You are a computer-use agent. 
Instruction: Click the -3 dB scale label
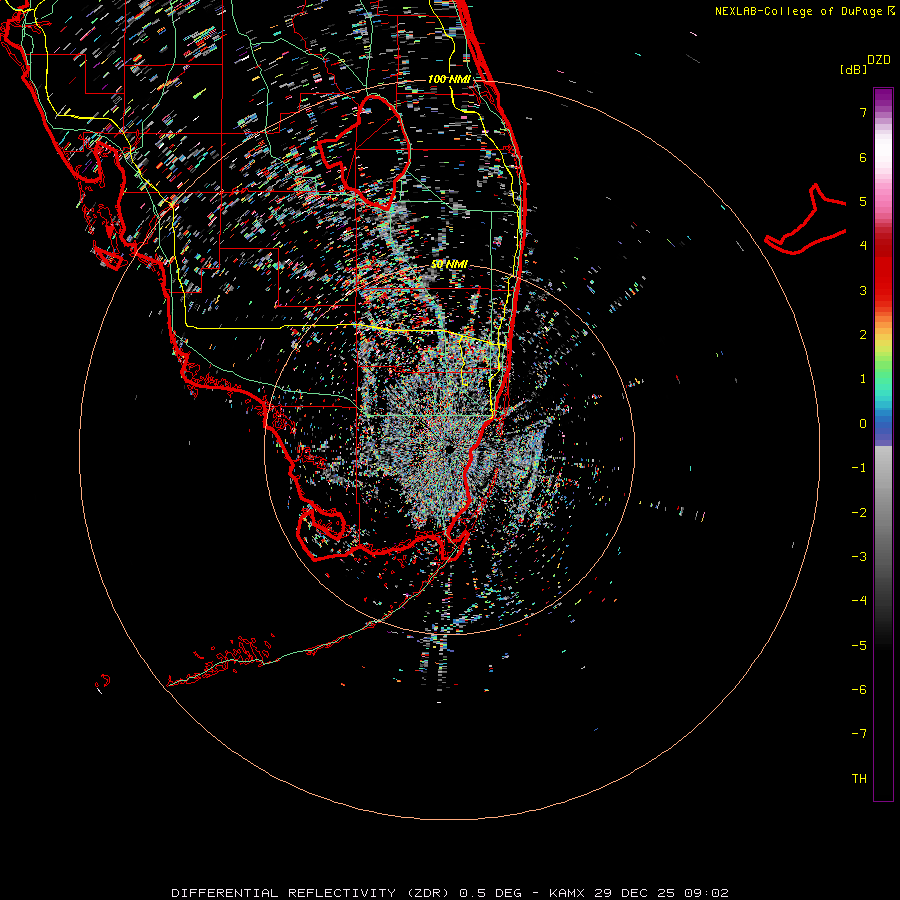(859, 557)
